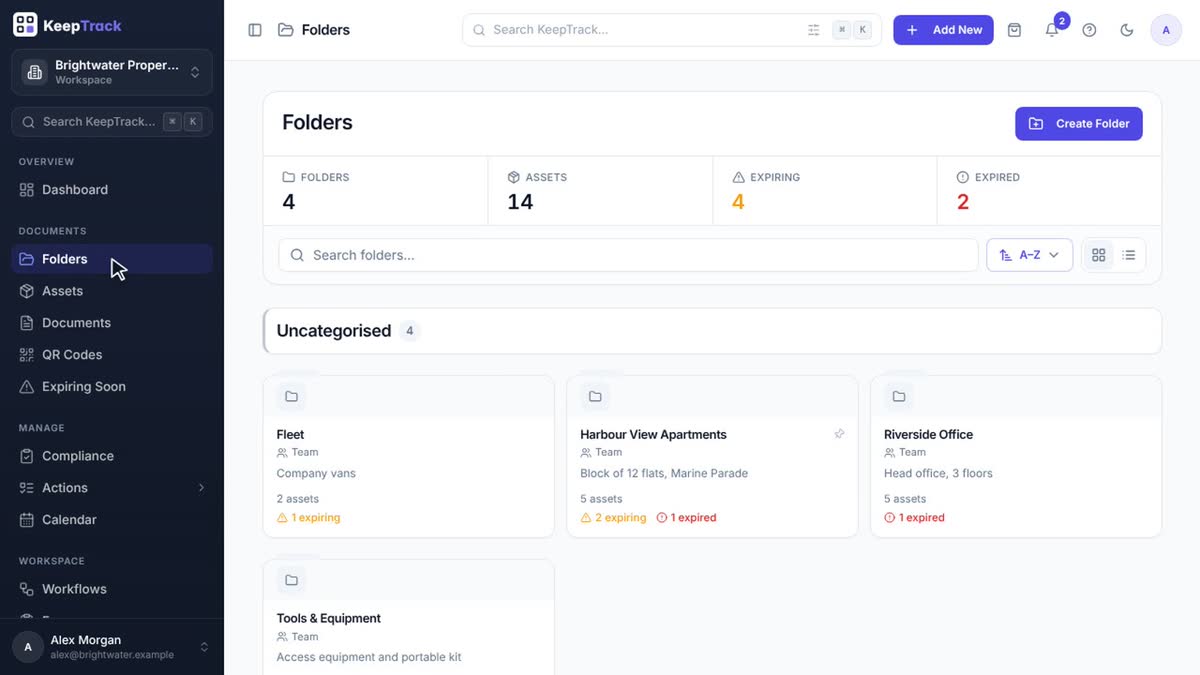Switch to list view layout

tap(1129, 255)
